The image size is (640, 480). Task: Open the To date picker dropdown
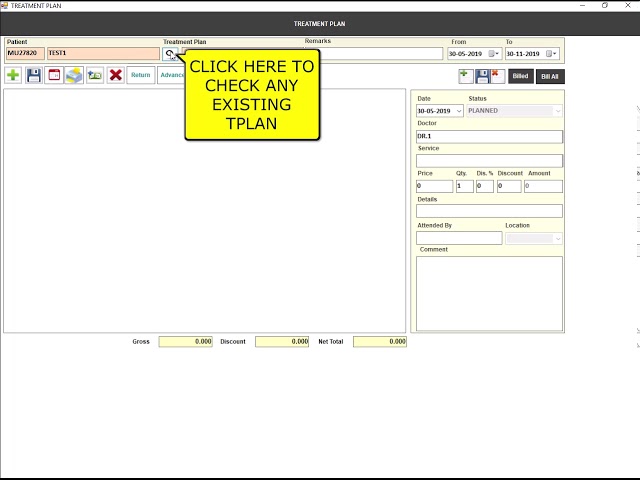[x=551, y=53]
